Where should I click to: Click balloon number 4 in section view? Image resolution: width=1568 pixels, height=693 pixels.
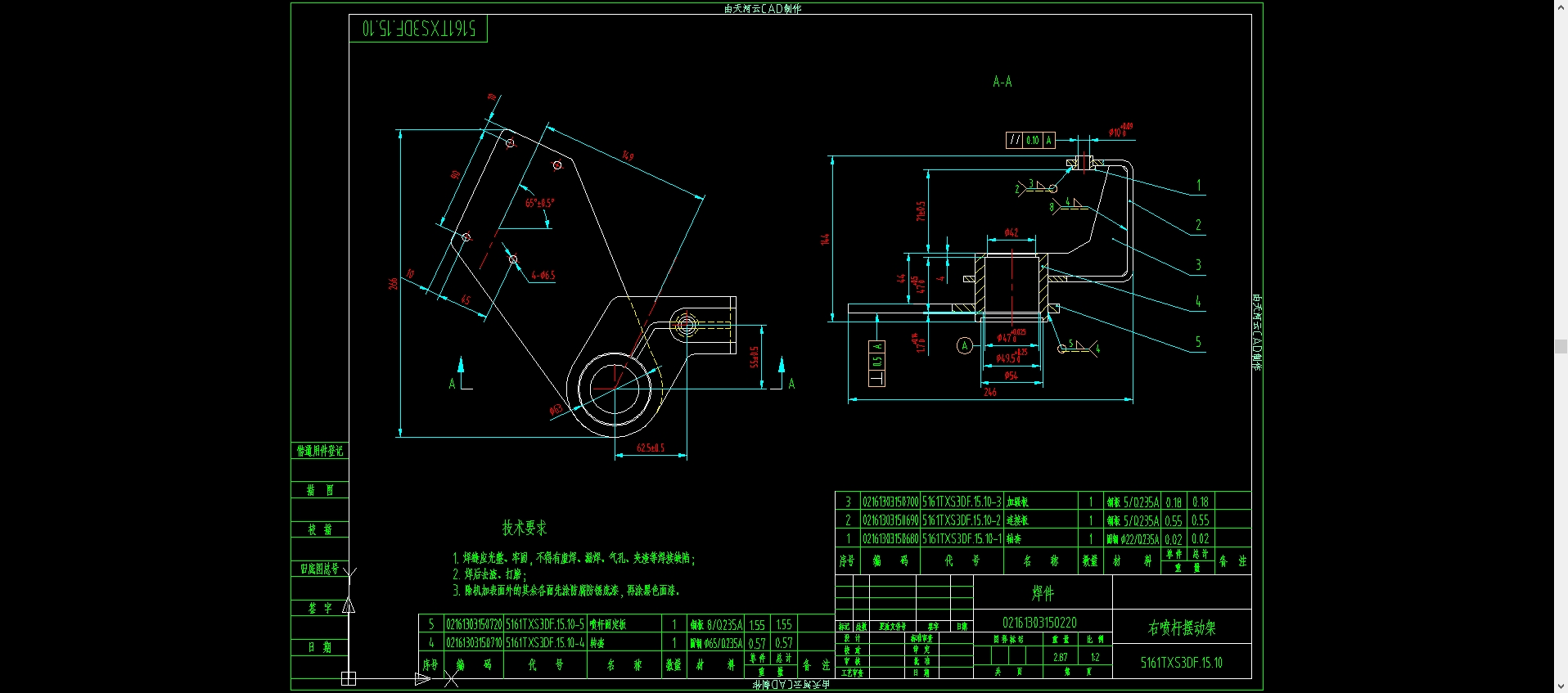pos(1198,302)
